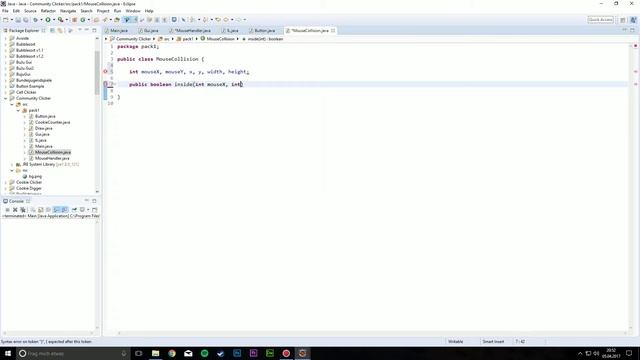
Task: Click the New Java Class green icon
Action: [83, 20]
